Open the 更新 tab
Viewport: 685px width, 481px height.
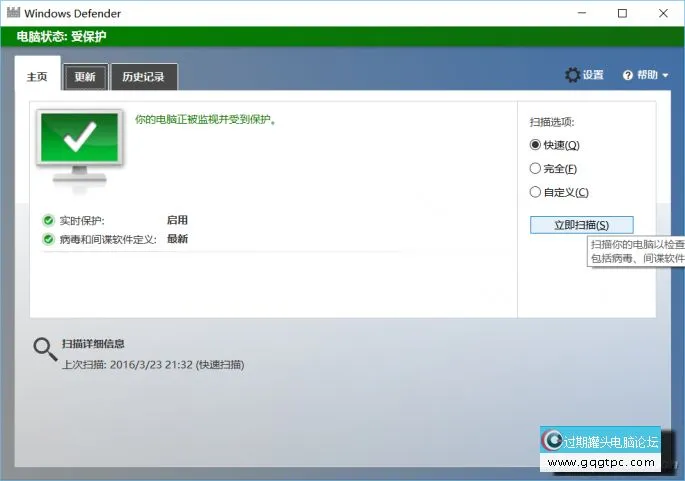[85, 77]
